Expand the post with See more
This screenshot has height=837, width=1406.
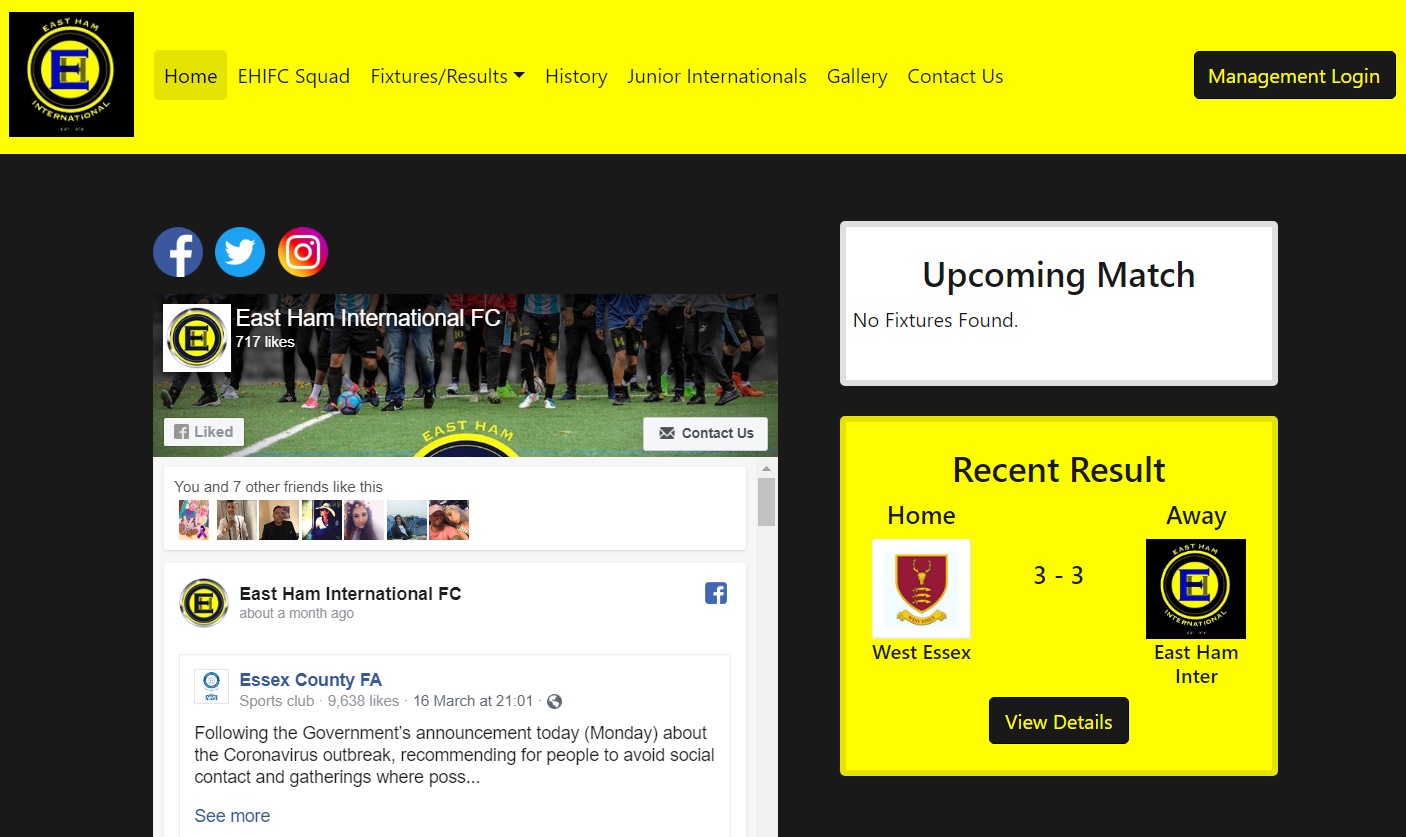point(232,816)
